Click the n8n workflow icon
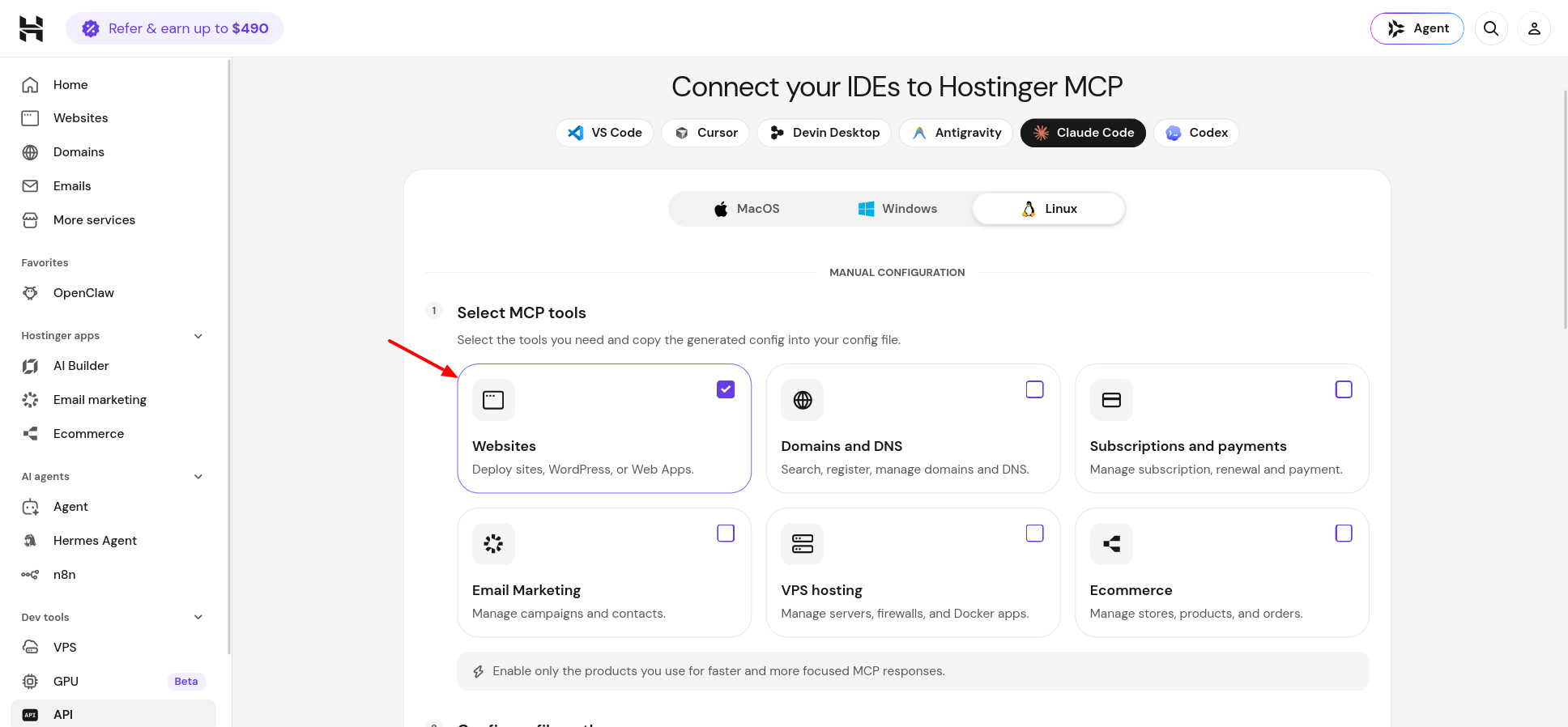Viewport: 1568px width, 727px height. [x=30, y=575]
